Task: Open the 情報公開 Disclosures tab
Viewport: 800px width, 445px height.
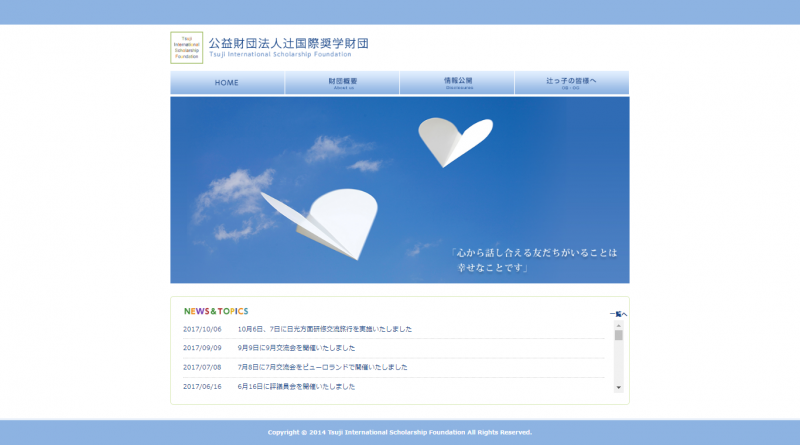Action: (458, 83)
